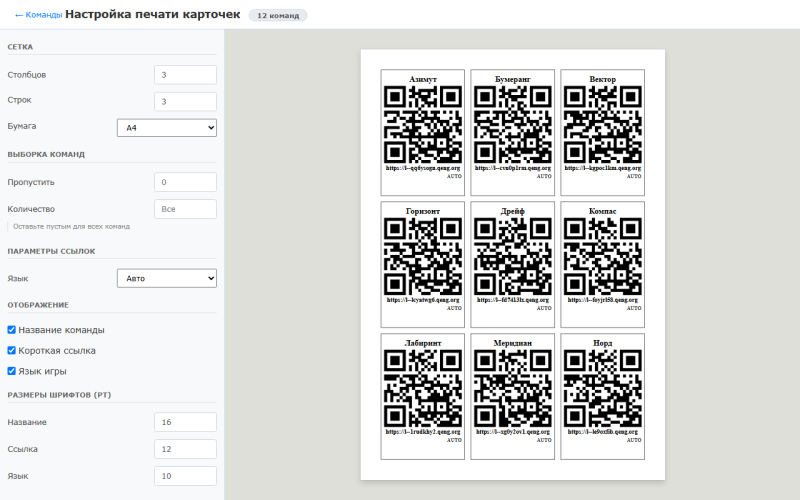Focus the Язык font size field
This screenshot has height=500, width=800.
pos(185,476)
